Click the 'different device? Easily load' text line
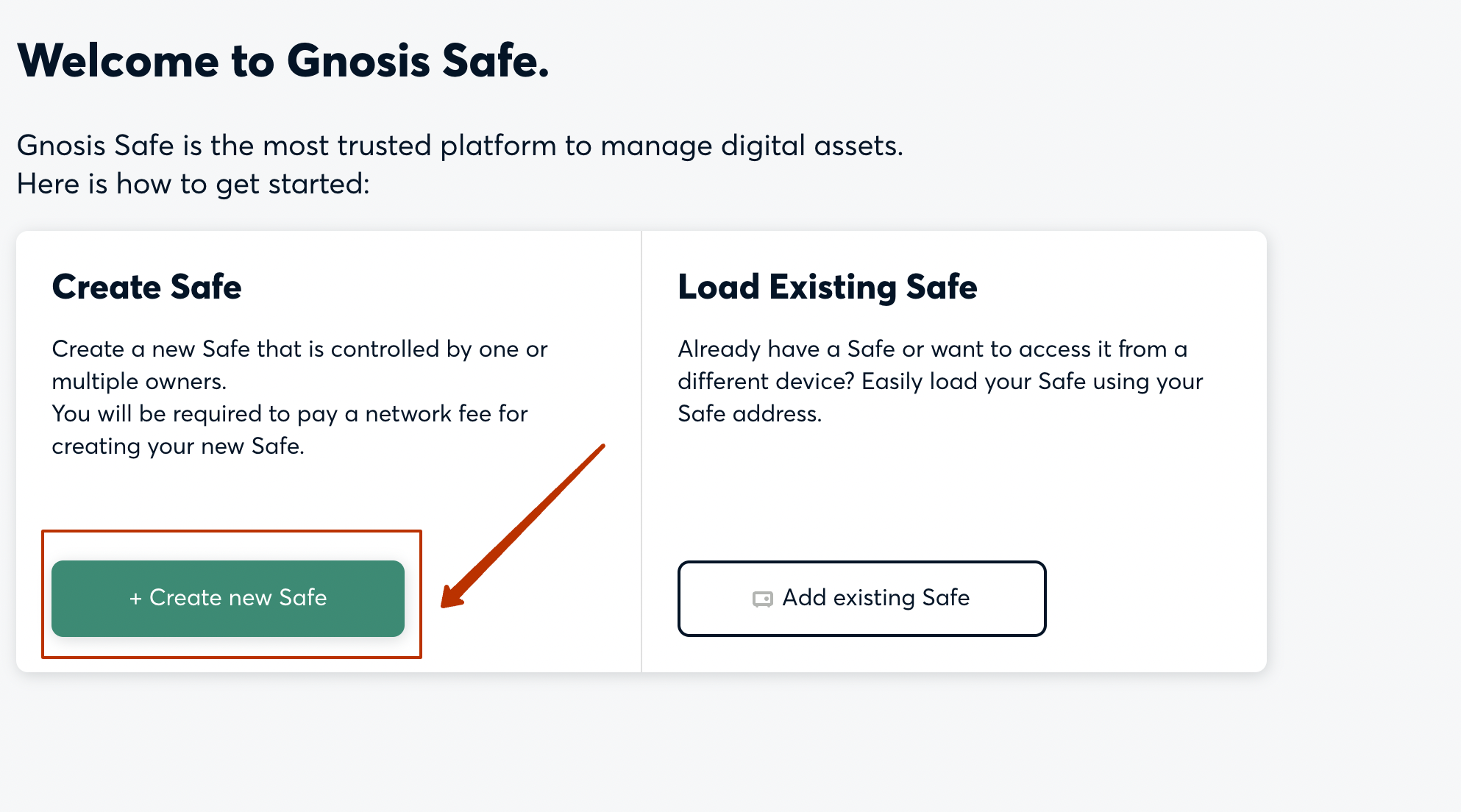Screen dimensions: 1461x812 [x=939, y=381]
